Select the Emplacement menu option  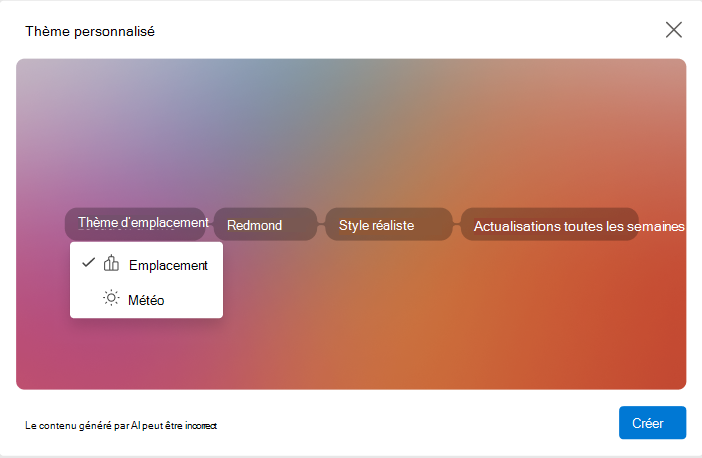pyautogui.click(x=146, y=265)
